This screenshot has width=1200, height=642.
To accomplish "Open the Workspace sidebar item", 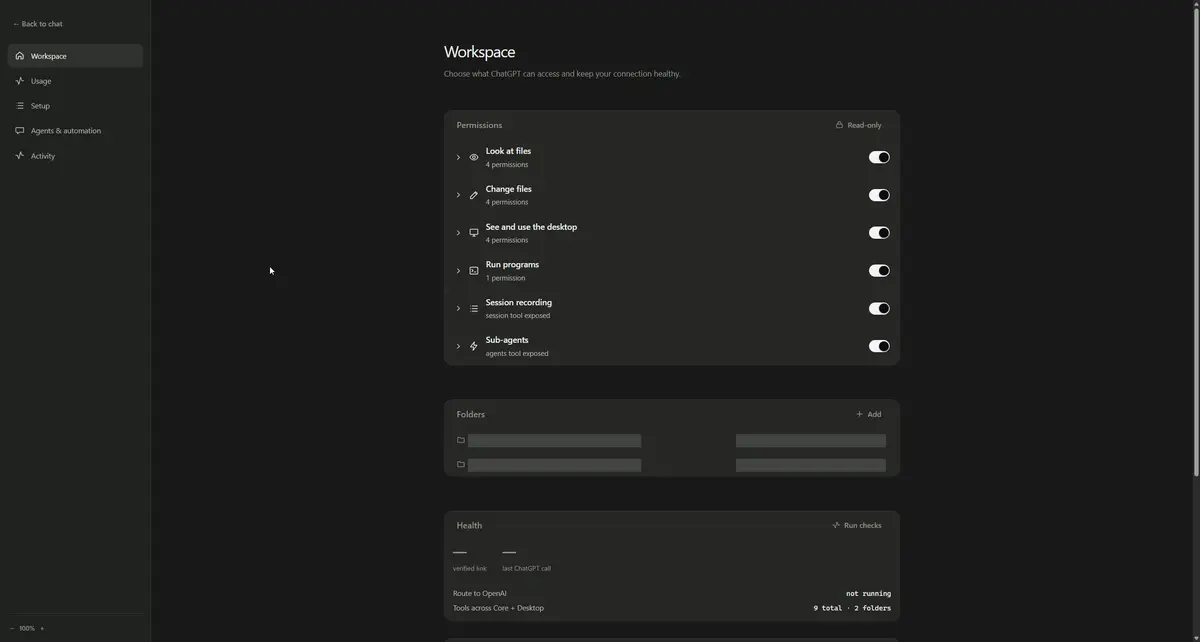I will point(75,56).
